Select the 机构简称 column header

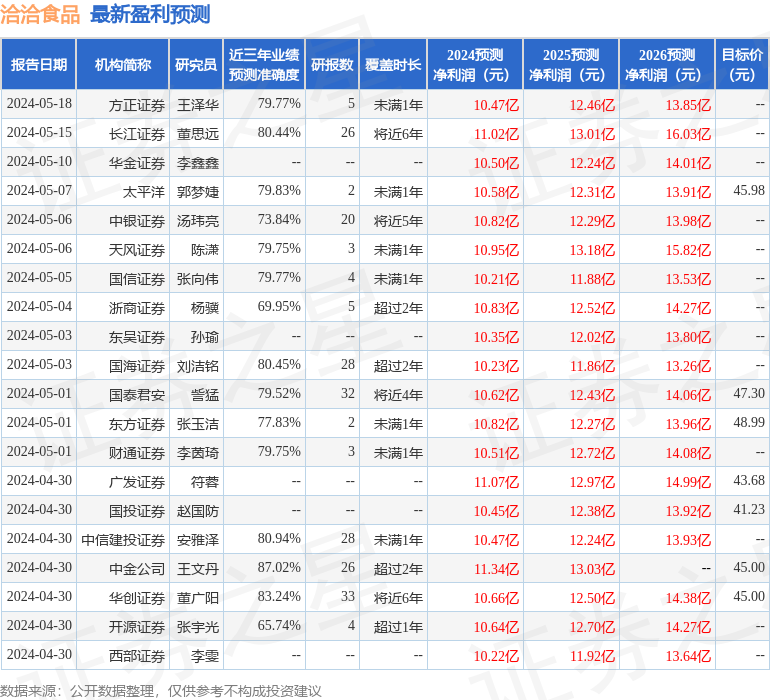coord(123,64)
